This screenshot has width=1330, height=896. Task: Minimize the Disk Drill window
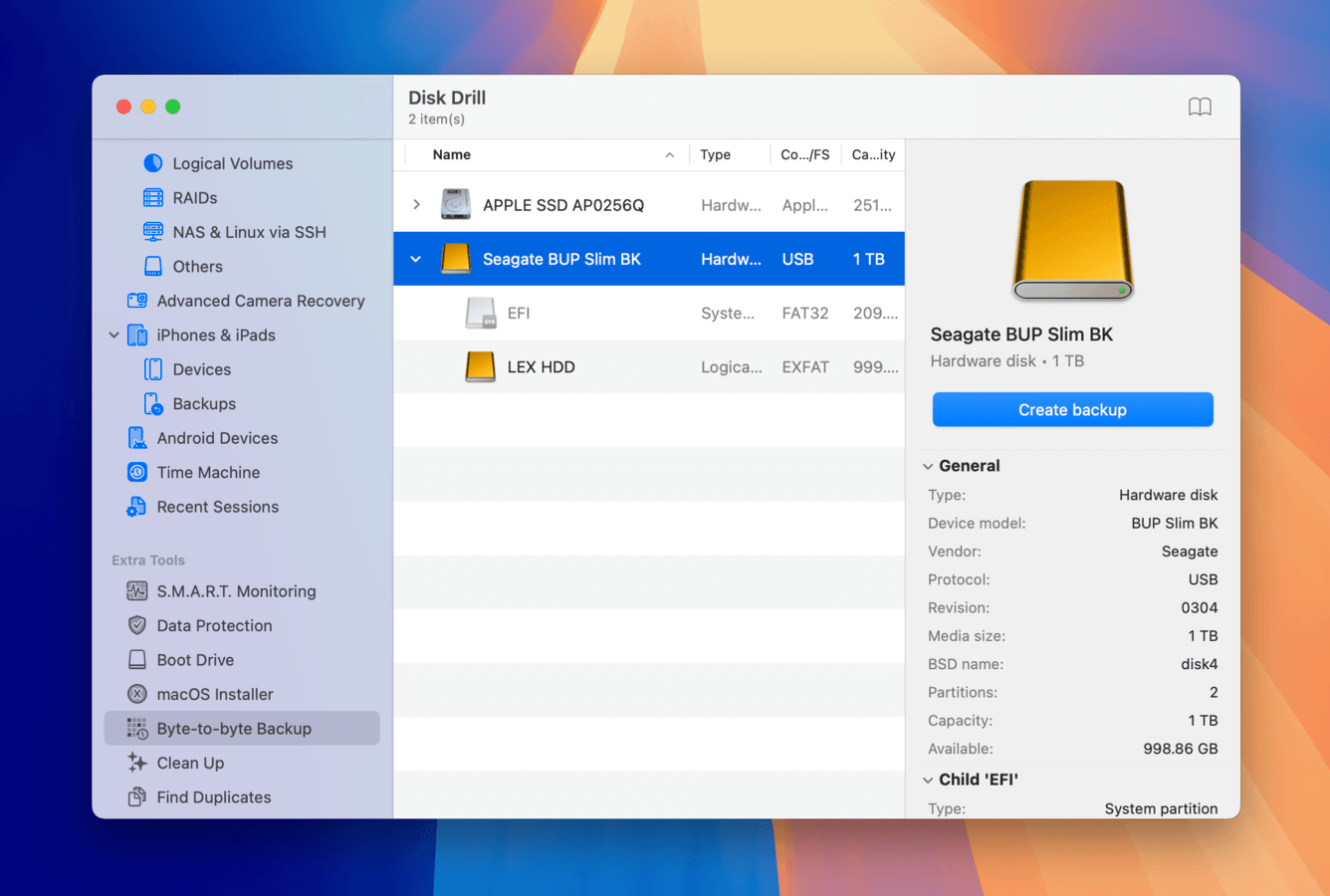click(x=148, y=107)
